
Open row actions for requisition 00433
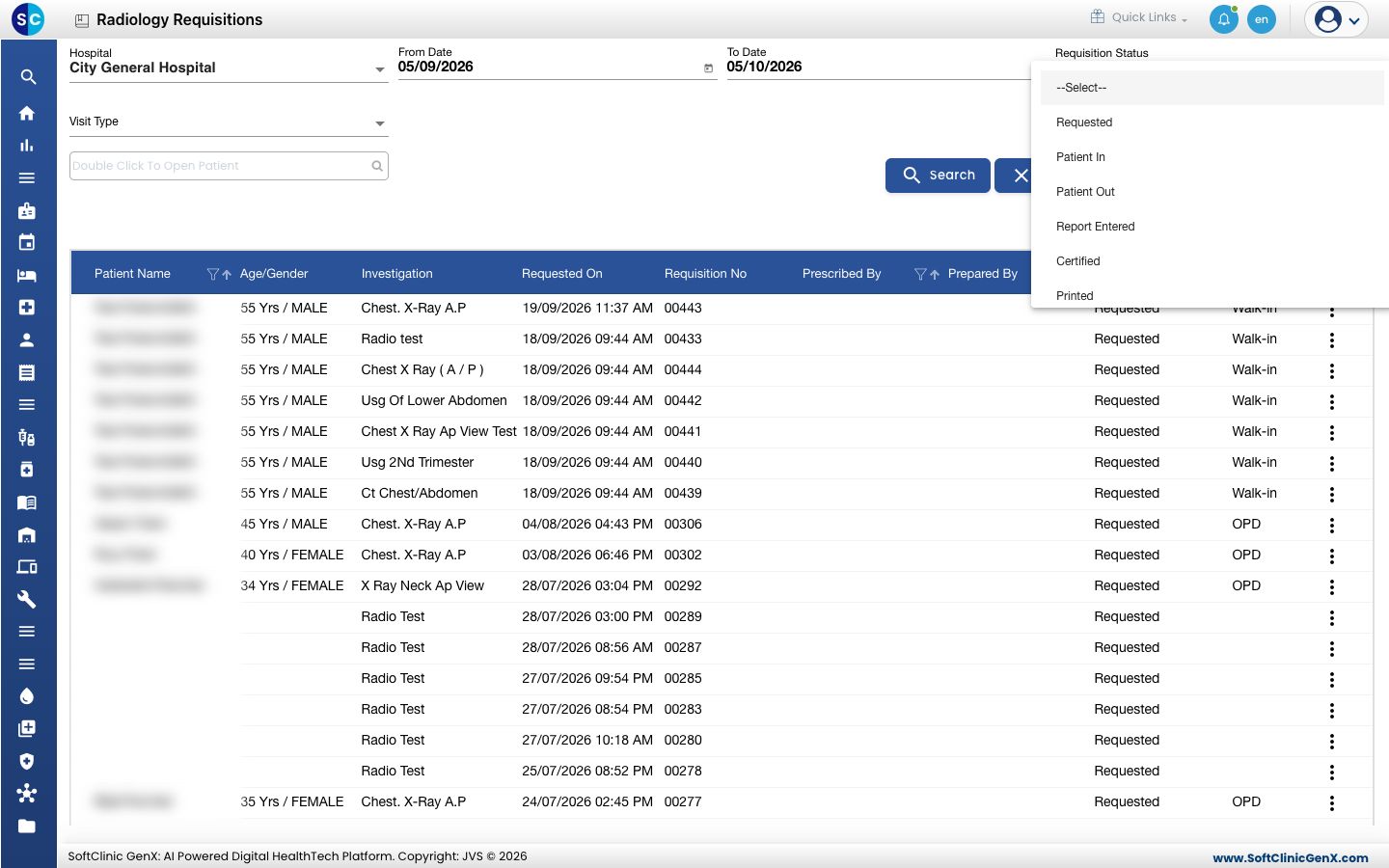click(1332, 339)
